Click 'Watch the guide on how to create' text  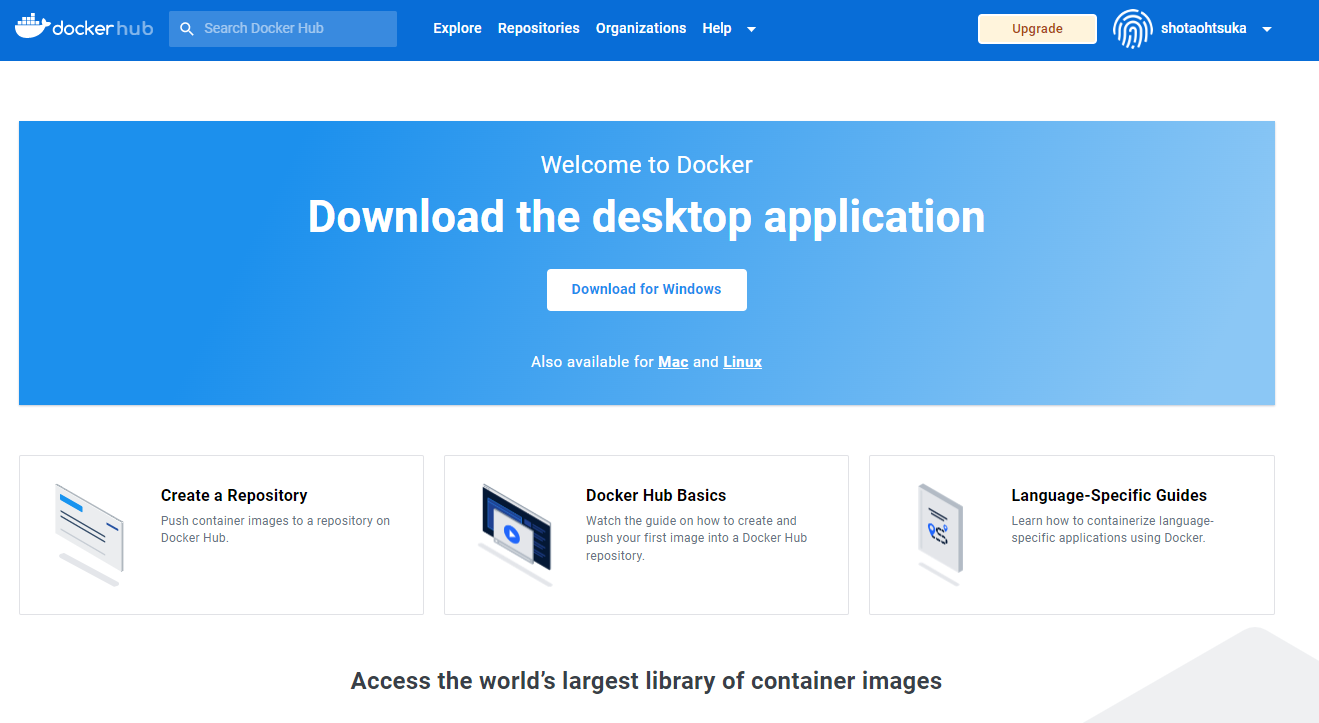696,538
